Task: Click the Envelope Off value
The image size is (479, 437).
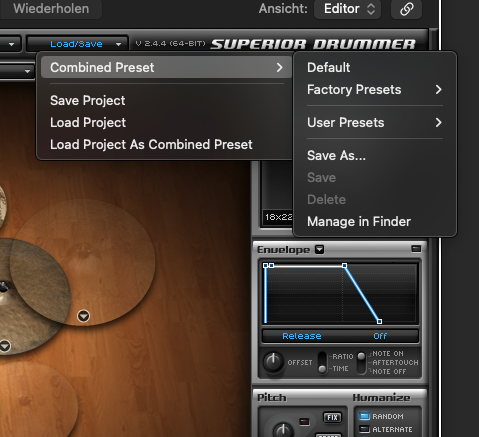Action: click(x=380, y=336)
